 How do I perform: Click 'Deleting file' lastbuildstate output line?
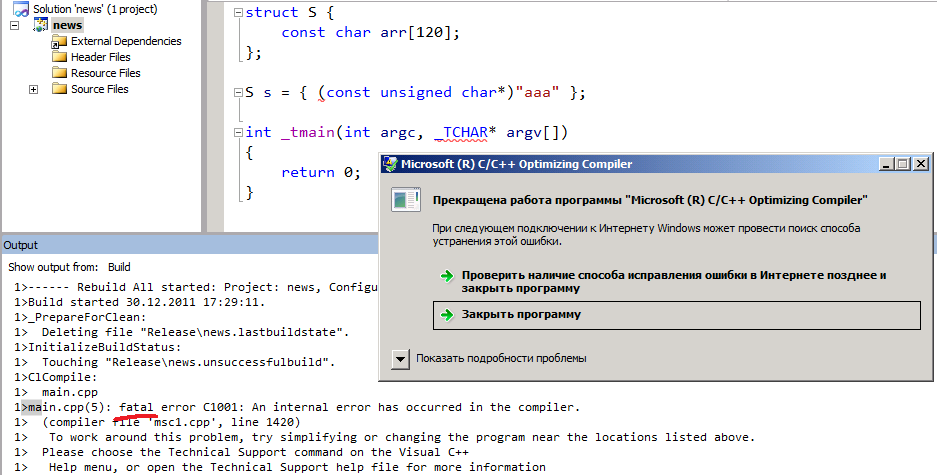[181, 332]
